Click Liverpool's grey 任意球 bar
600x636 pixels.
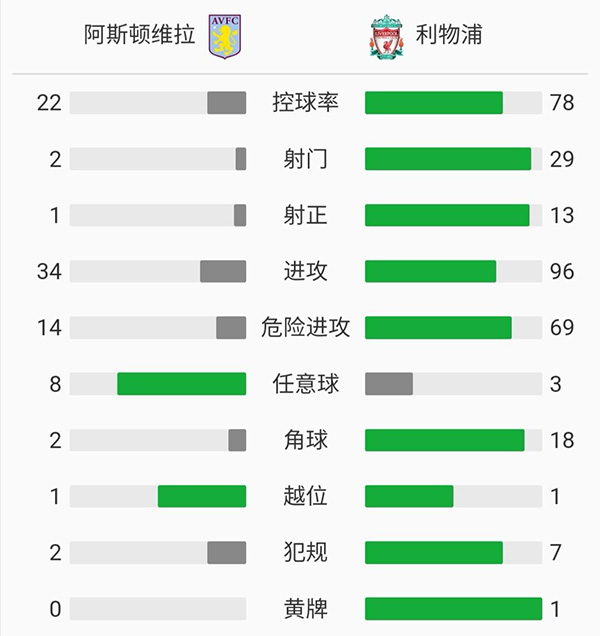point(389,384)
